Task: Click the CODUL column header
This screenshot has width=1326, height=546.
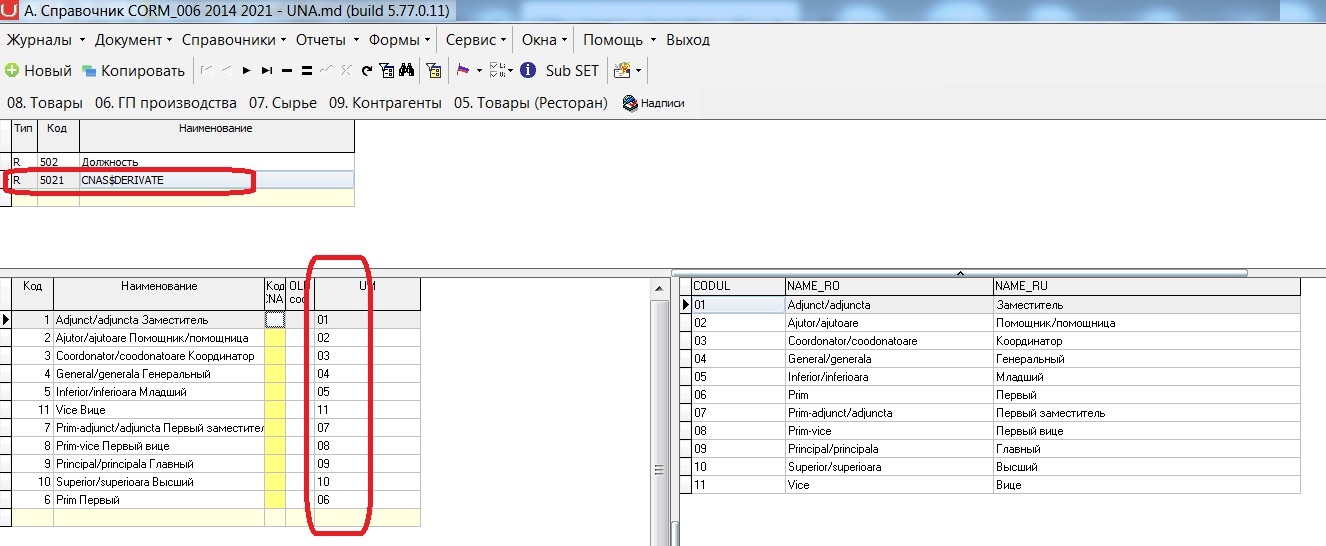Action: click(x=738, y=286)
